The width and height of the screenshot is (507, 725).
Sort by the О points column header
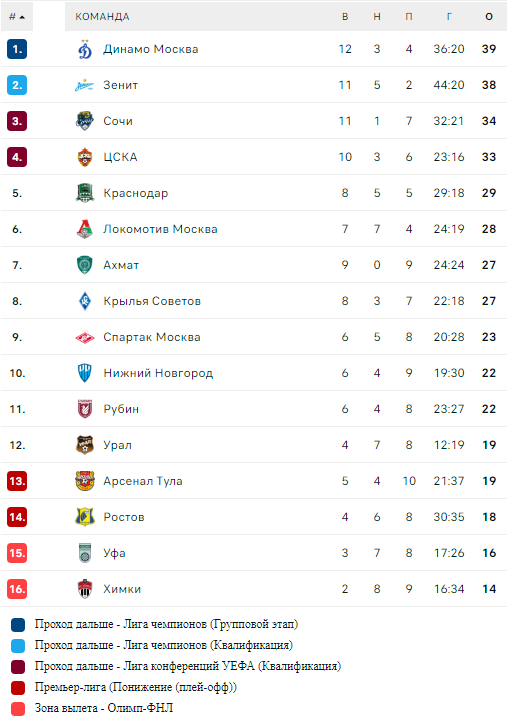489,17
